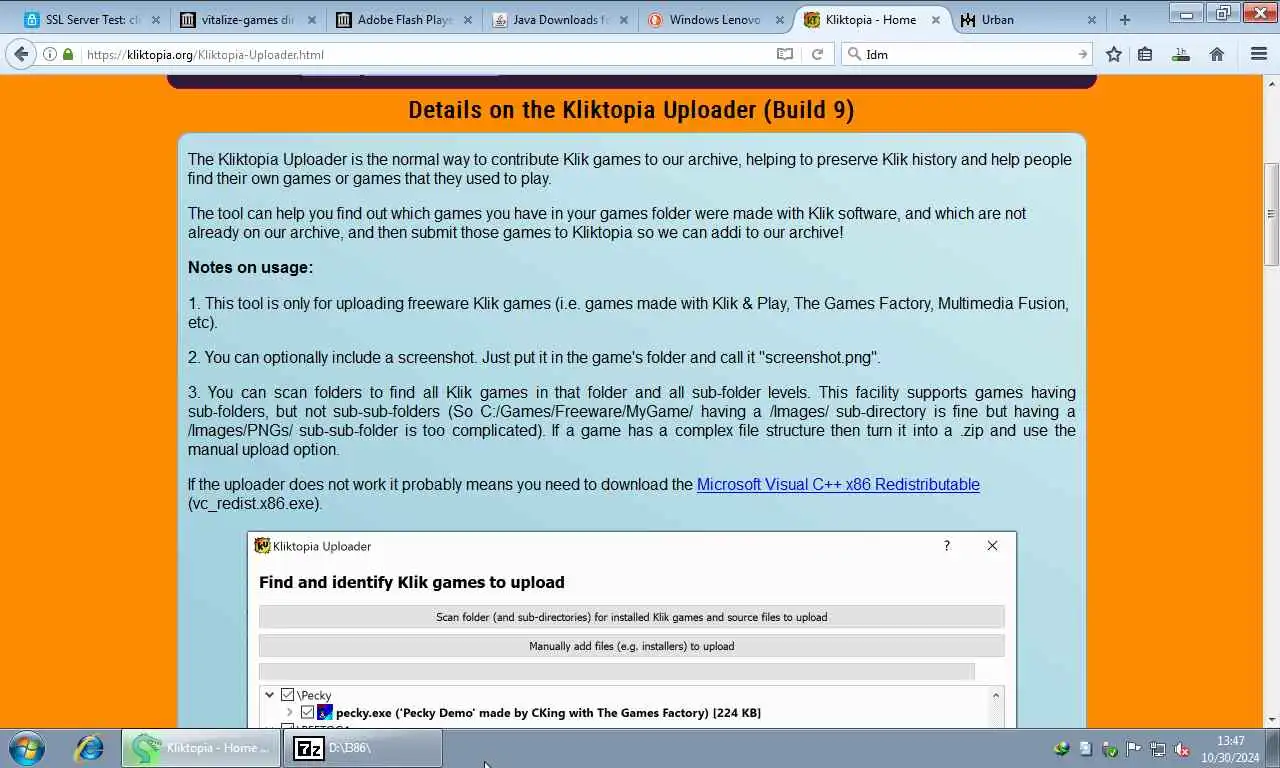Close the vitalize-games tab

click(x=312, y=20)
